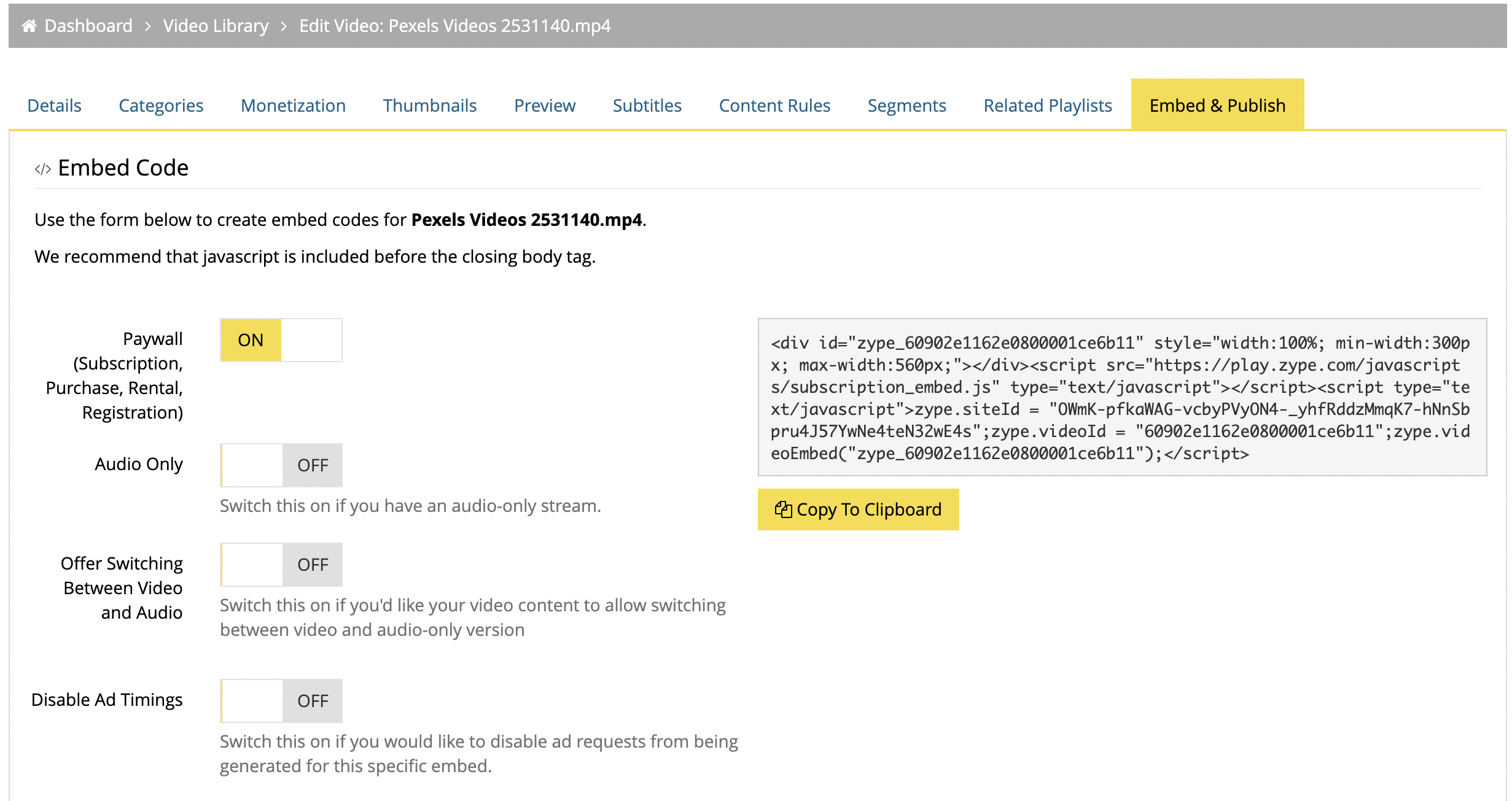Click inside the embed code text box
The height and width of the screenshot is (801, 1512).
(1122, 397)
